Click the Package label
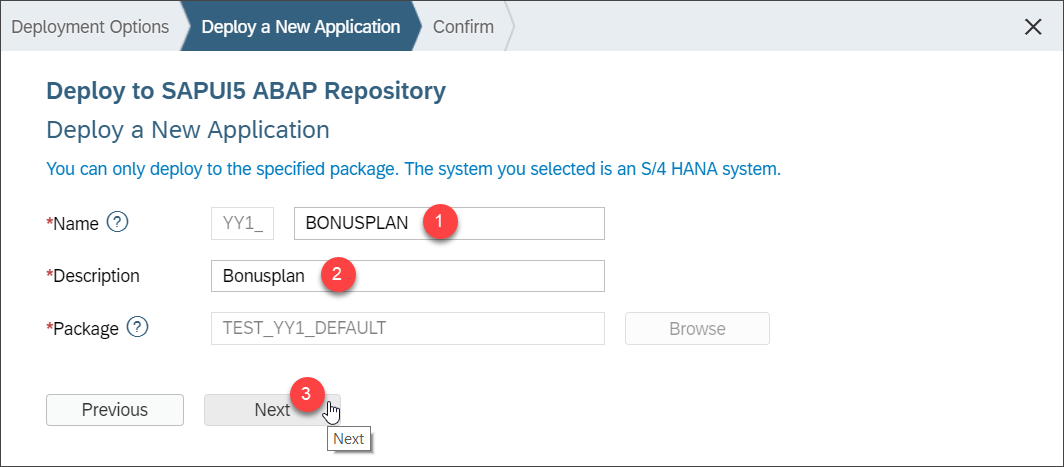Viewport: 1064px width, 467px height. click(x=83, y=329)
